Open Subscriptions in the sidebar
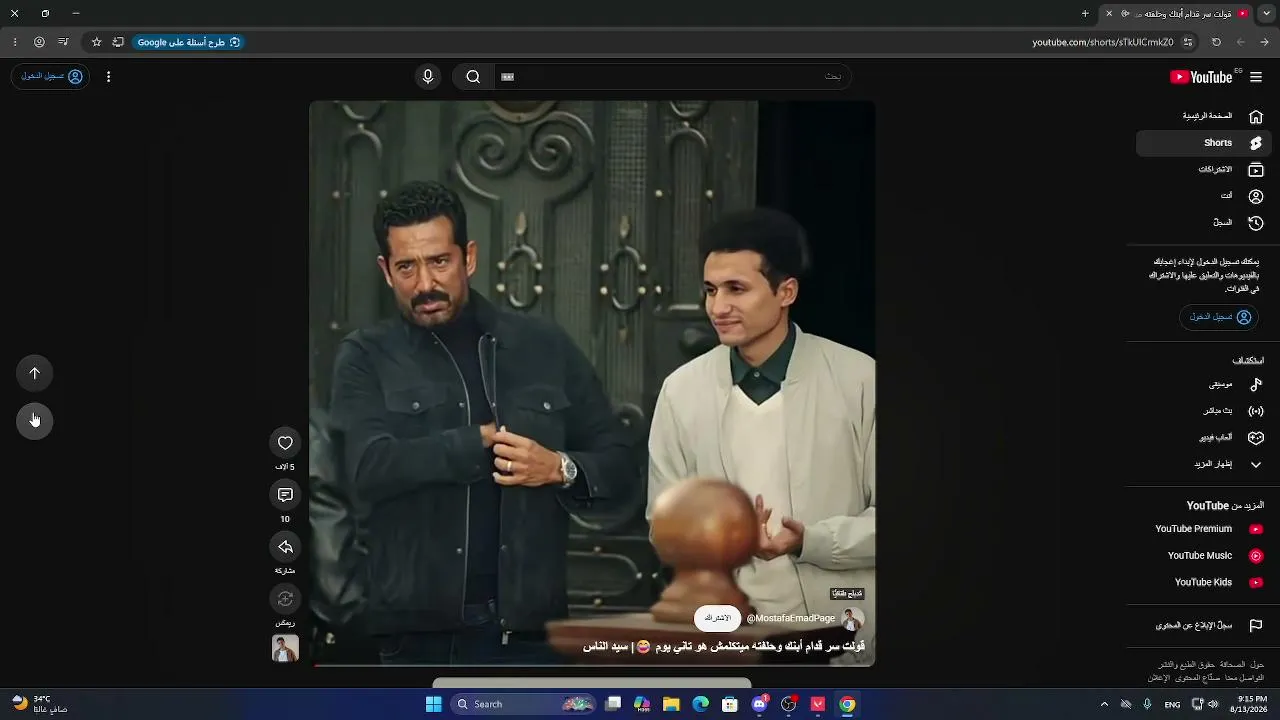This screenshot has height=720, width=1280. [x=1202, y=170]
